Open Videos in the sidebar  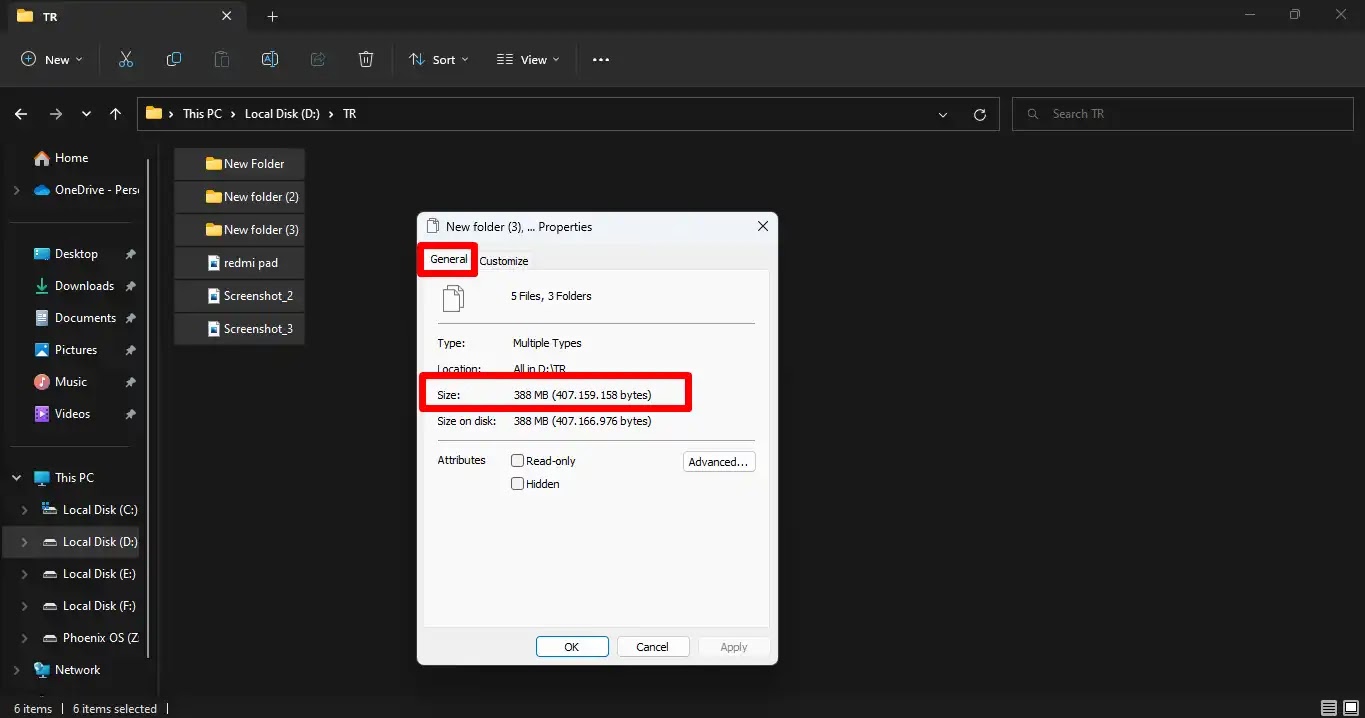coord(72,414)
